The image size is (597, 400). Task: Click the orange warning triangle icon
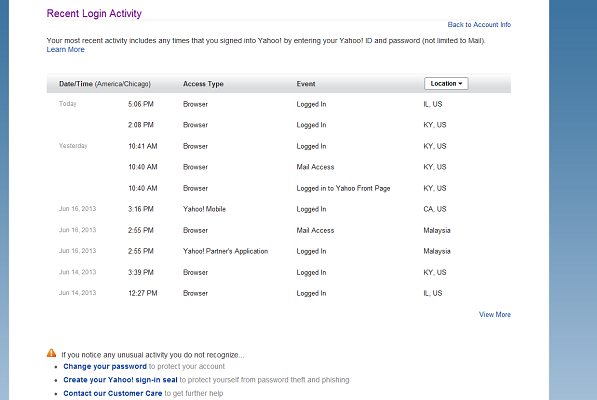(x=51, y=353)
